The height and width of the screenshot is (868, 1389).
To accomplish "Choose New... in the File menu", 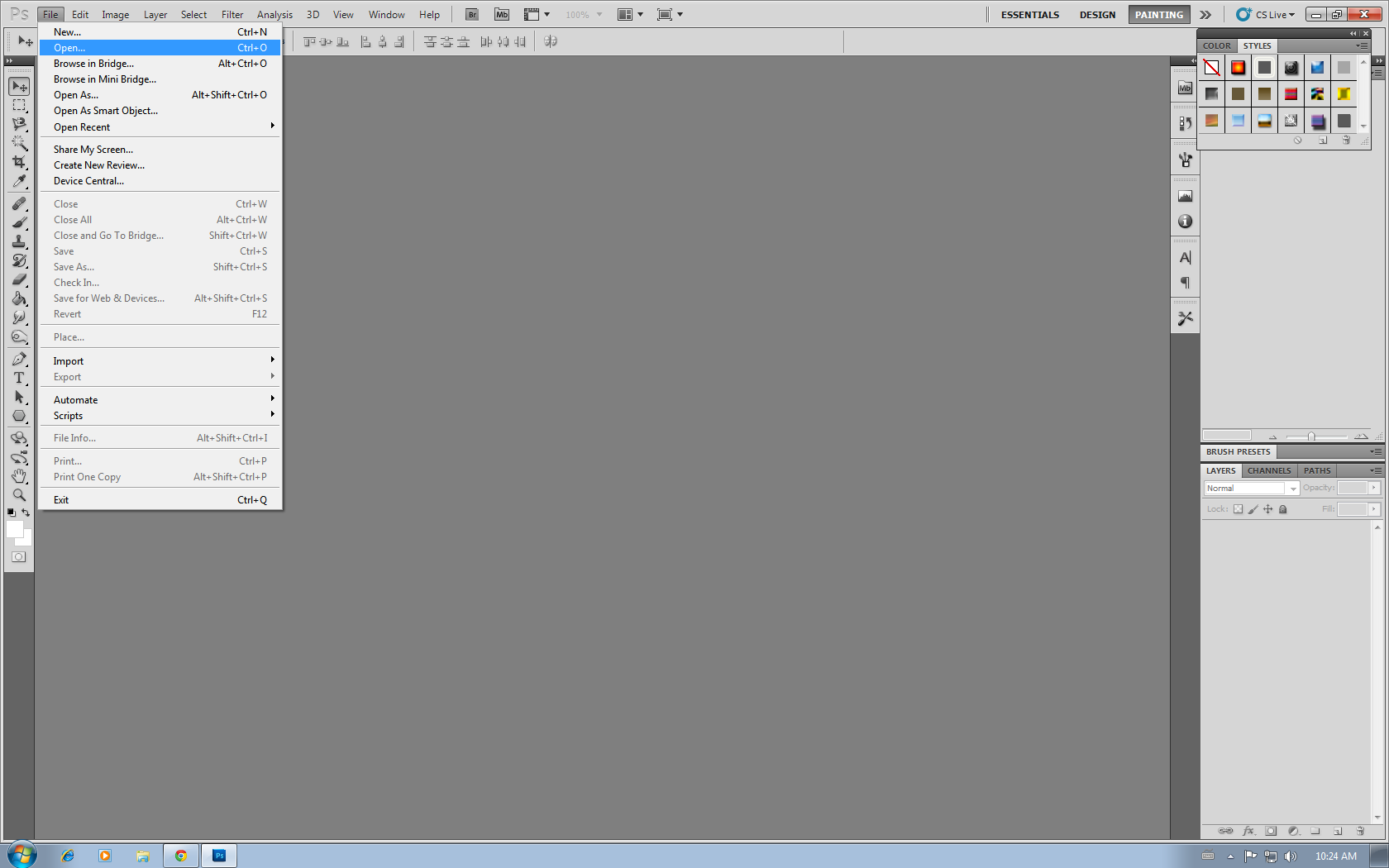I will pos(160,31).
